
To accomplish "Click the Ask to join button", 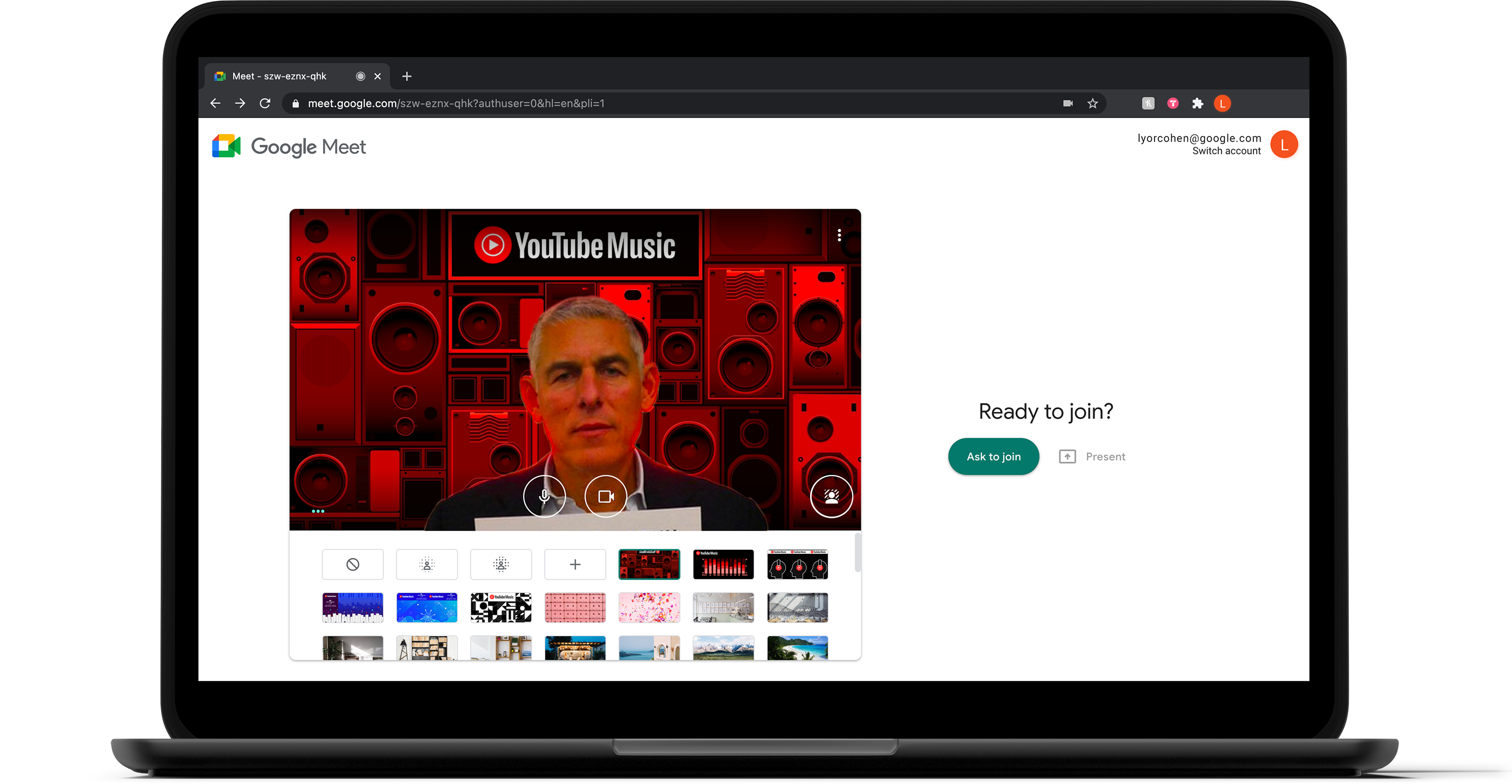I will click(993, 457).
